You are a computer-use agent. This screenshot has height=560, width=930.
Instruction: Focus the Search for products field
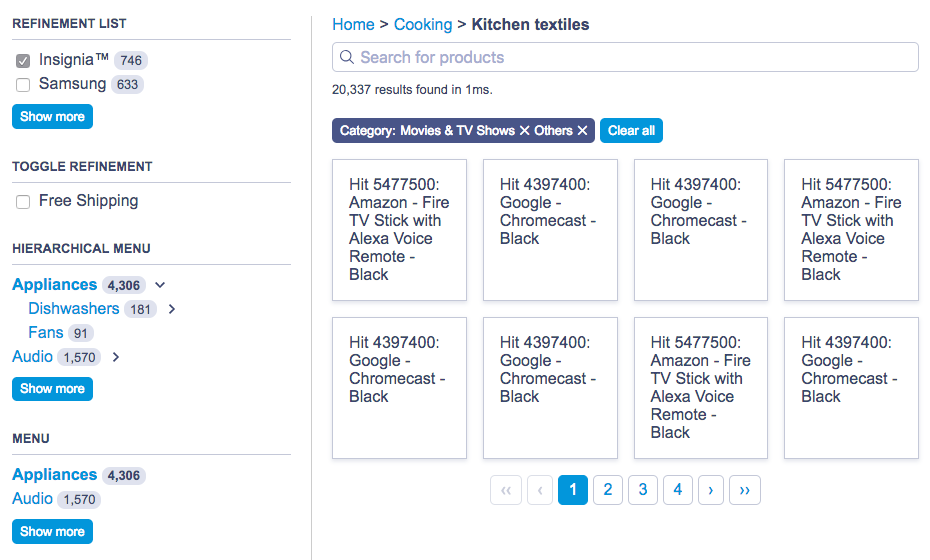pos(625,57)
